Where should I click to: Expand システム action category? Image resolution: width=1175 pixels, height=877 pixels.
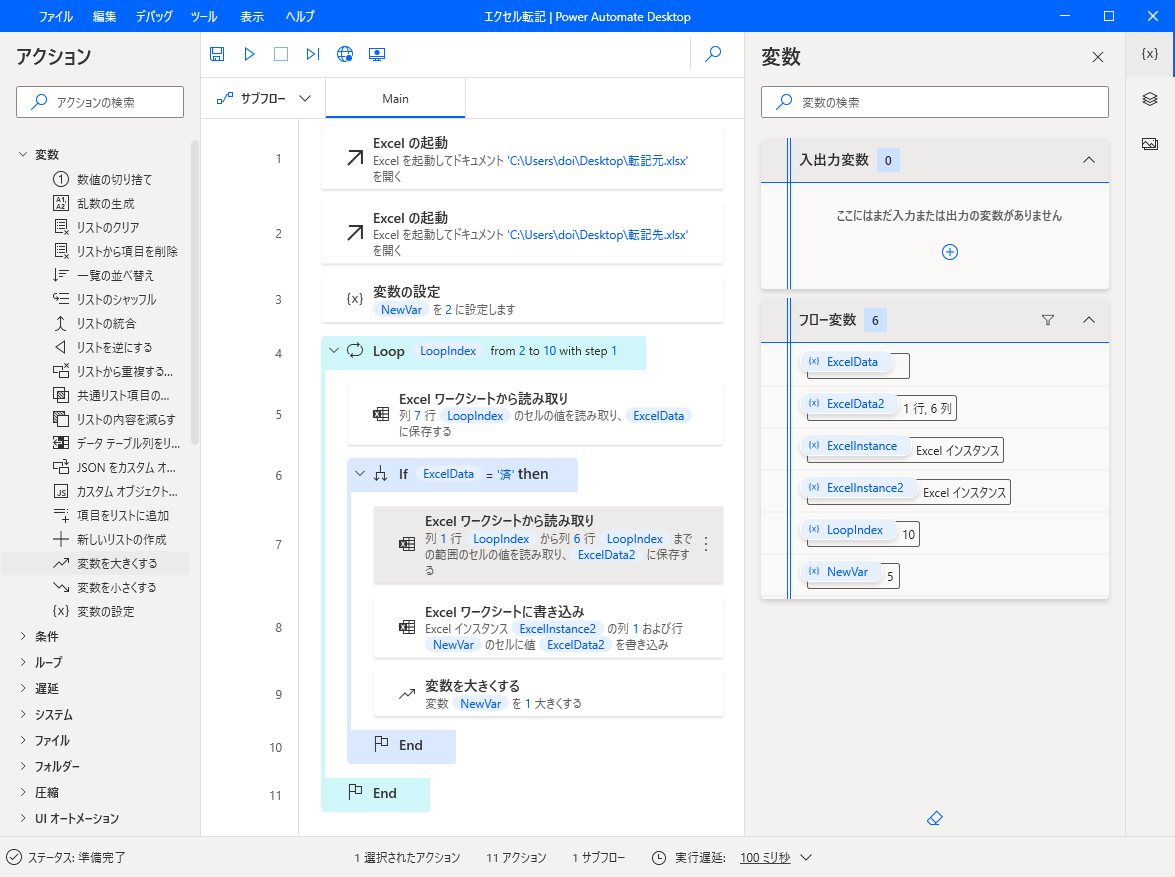click(22, 714)
